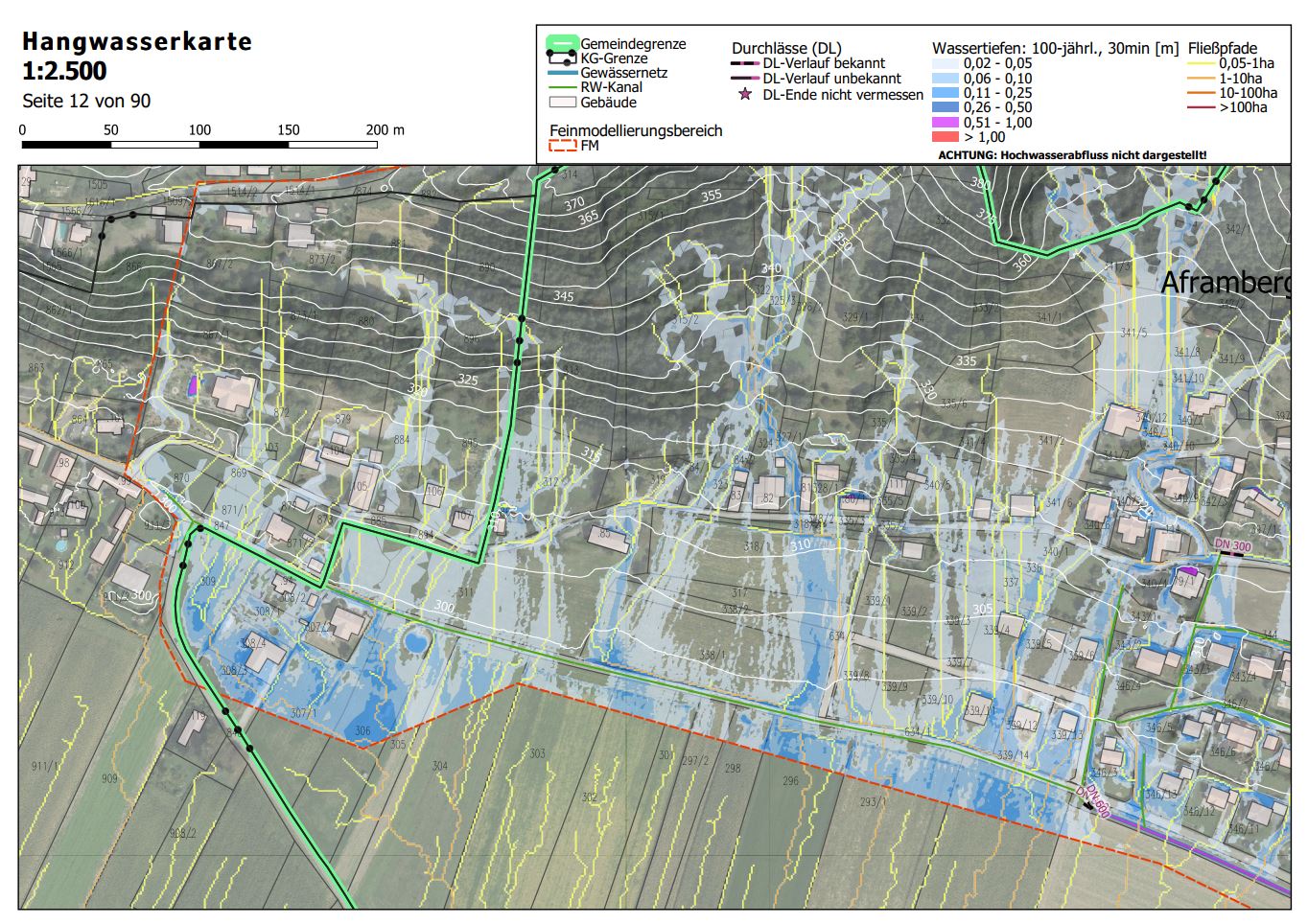Click the Gewässernetz blue line symbol
Image resolution: width=1308 pixels, height=924 pixels.
562,73
